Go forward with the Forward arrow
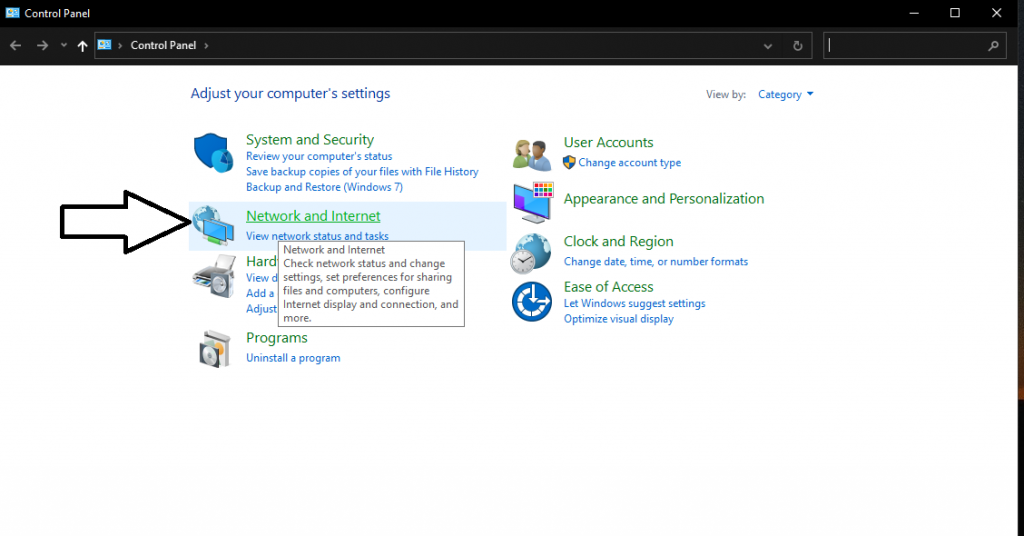 (42, 46)
